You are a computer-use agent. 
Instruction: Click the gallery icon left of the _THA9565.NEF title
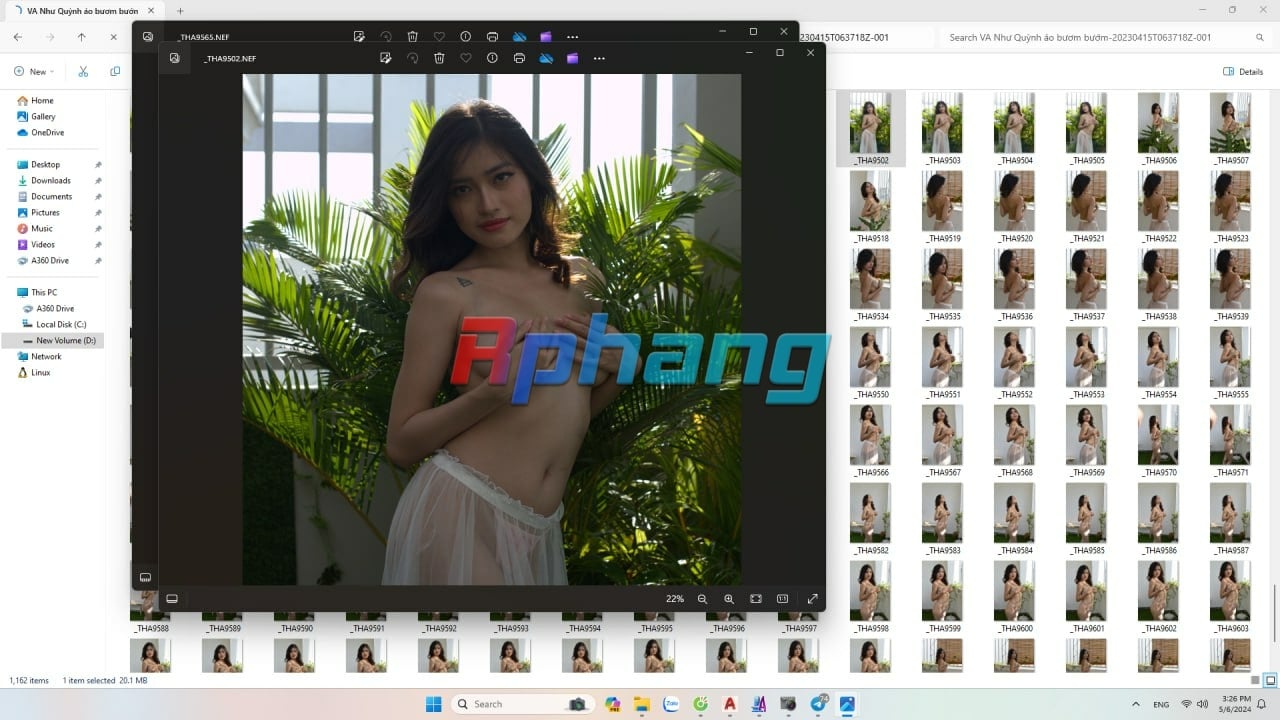pos(148,37)
